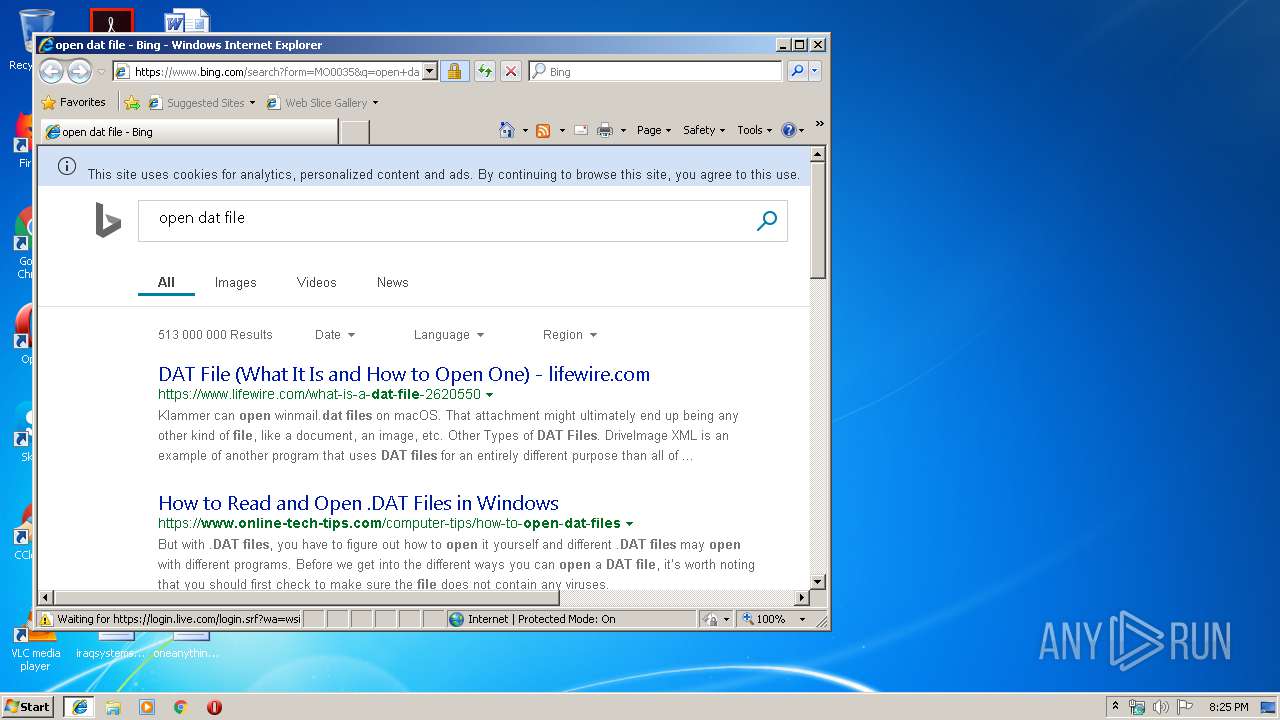The width and height of the screenshot is (1280, 720).
Task: Click the red Opera icon in taskbar
Action: pos(214,707)
